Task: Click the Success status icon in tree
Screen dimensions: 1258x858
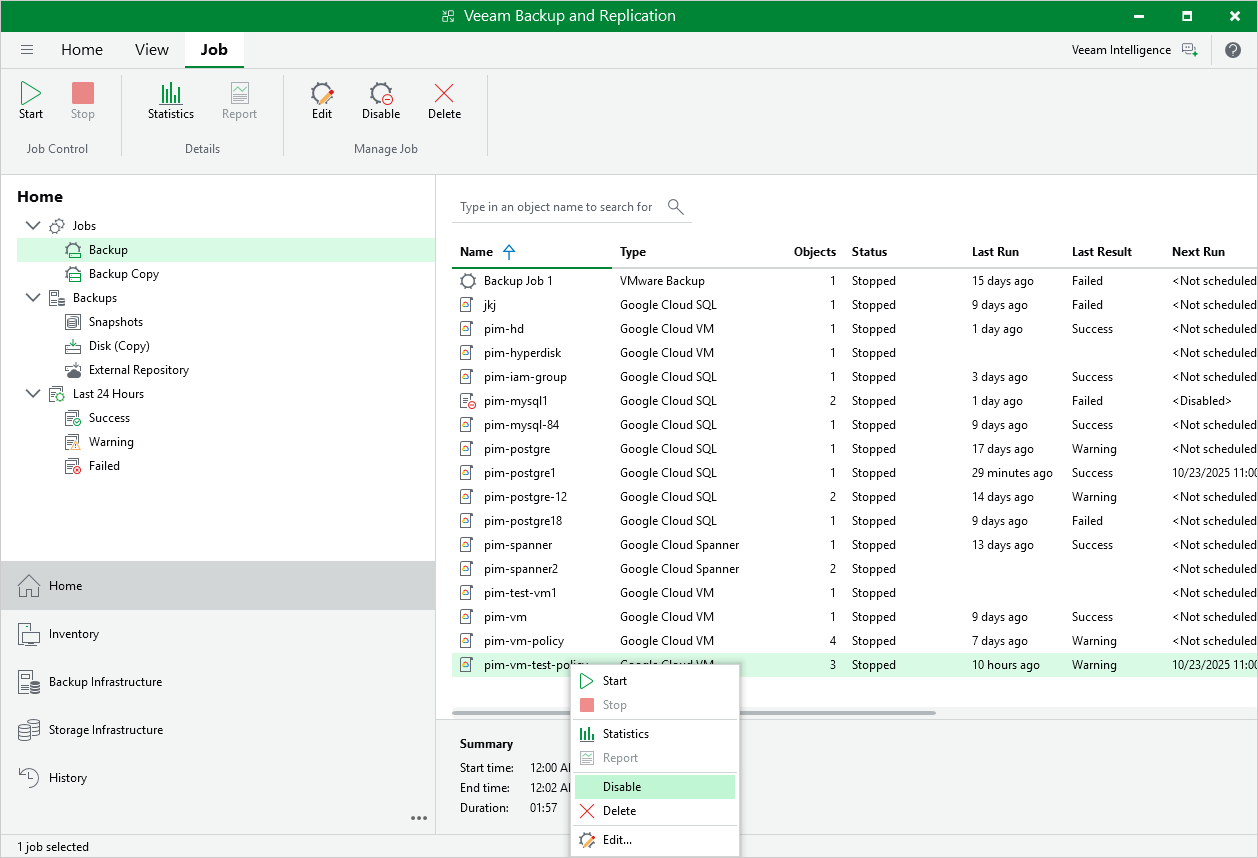Action: [73, 418]
